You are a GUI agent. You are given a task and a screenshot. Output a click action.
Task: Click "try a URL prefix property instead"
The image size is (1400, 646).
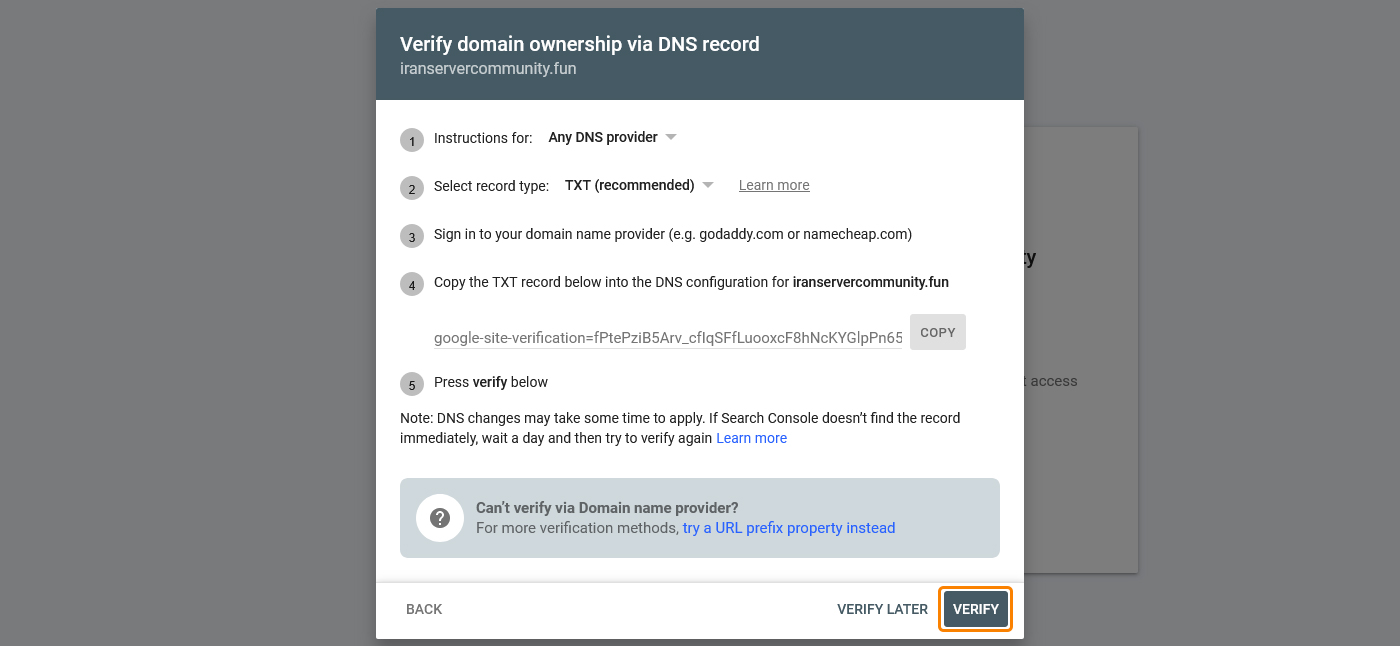[x=789, y=528]
